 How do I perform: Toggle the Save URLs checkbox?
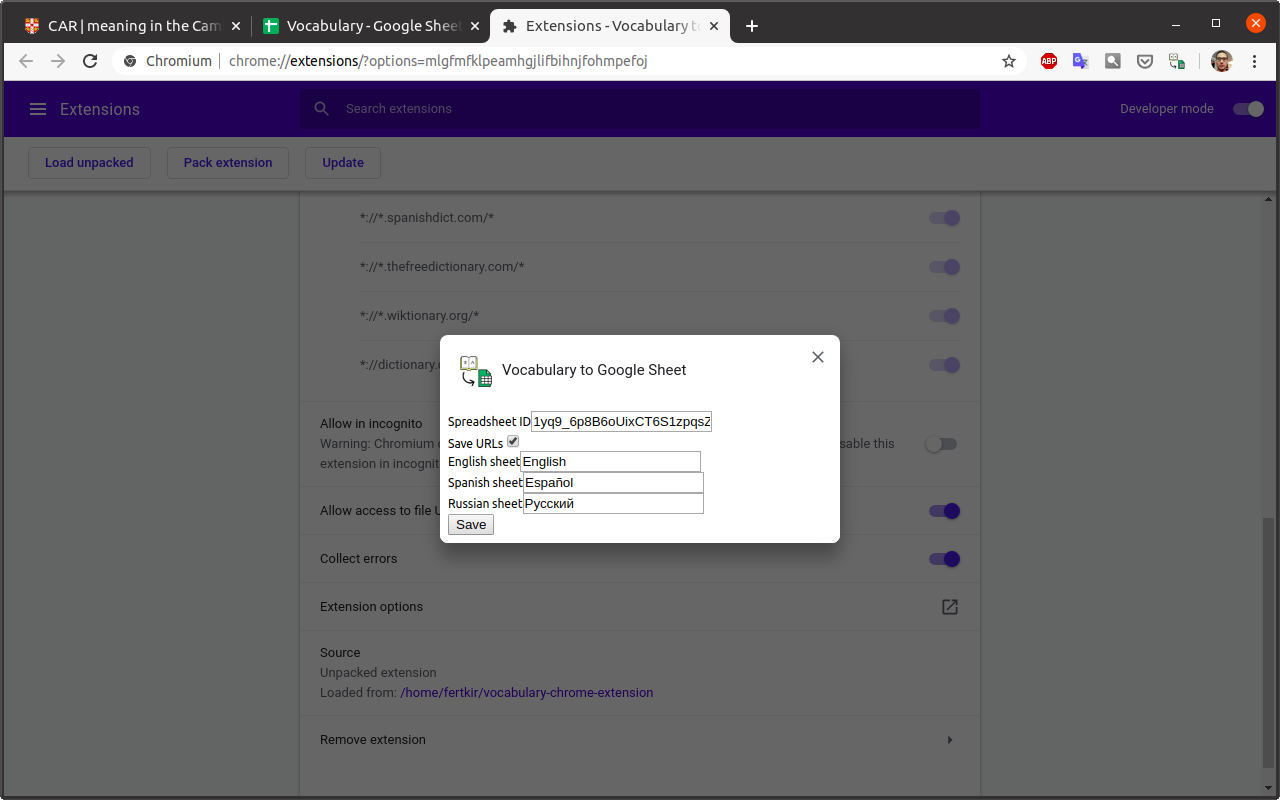(513, 441)
